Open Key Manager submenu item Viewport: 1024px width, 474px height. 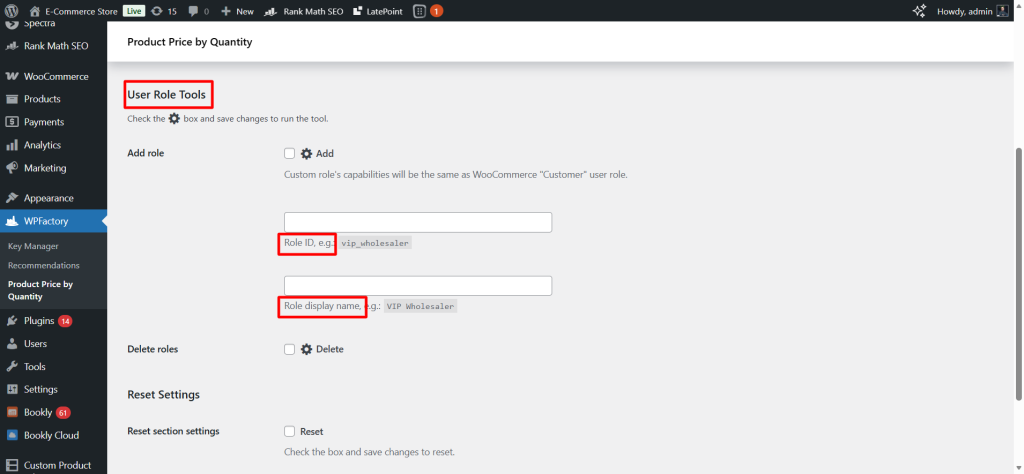tap(33, 246)
